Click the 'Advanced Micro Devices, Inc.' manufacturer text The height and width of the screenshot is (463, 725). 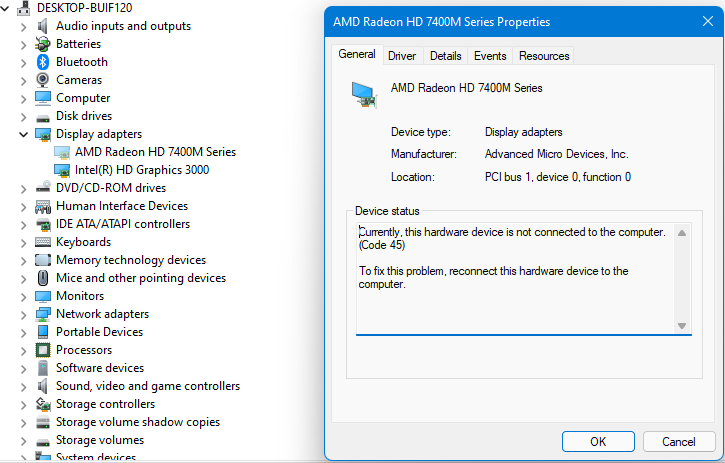tap(557, 154)
